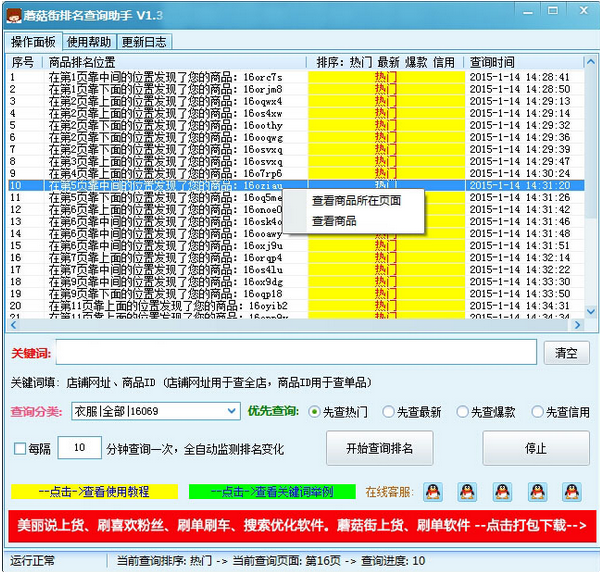600x572 pixels.
Task: Click the 关键词 input field
Action: click(x=295, y=353)
